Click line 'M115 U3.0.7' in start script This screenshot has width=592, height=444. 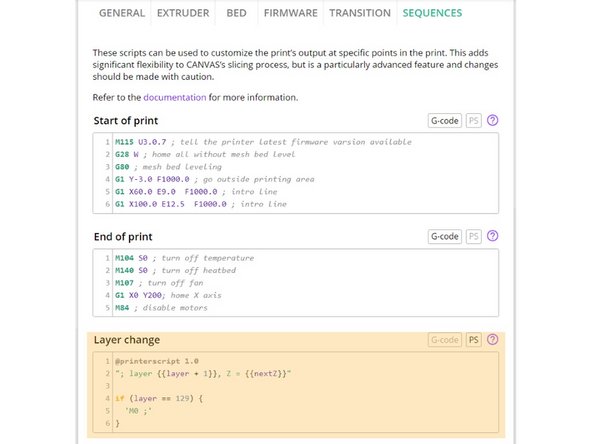pos(263,142)
